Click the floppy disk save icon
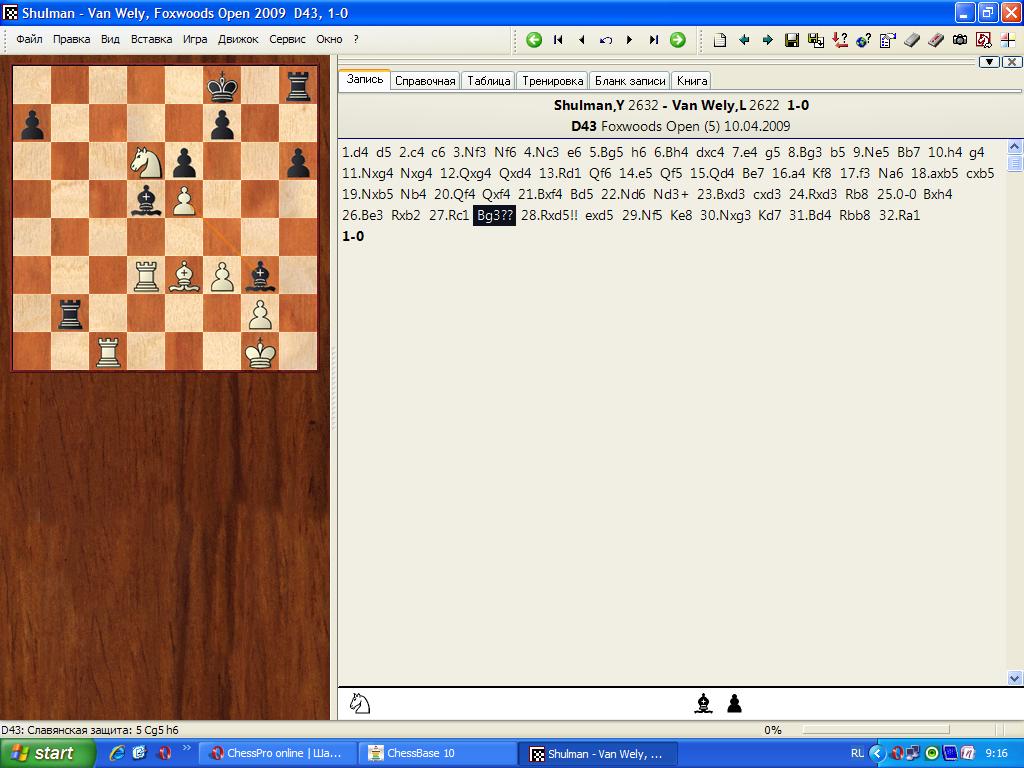This screenshot has width=1024, height=768. (x=792, y=40)
